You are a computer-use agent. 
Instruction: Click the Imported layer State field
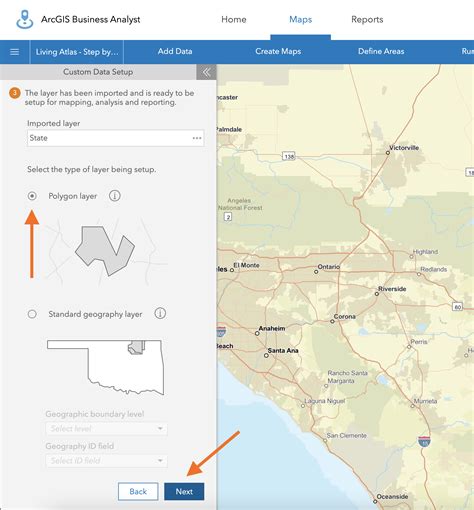tap(115, 138)
